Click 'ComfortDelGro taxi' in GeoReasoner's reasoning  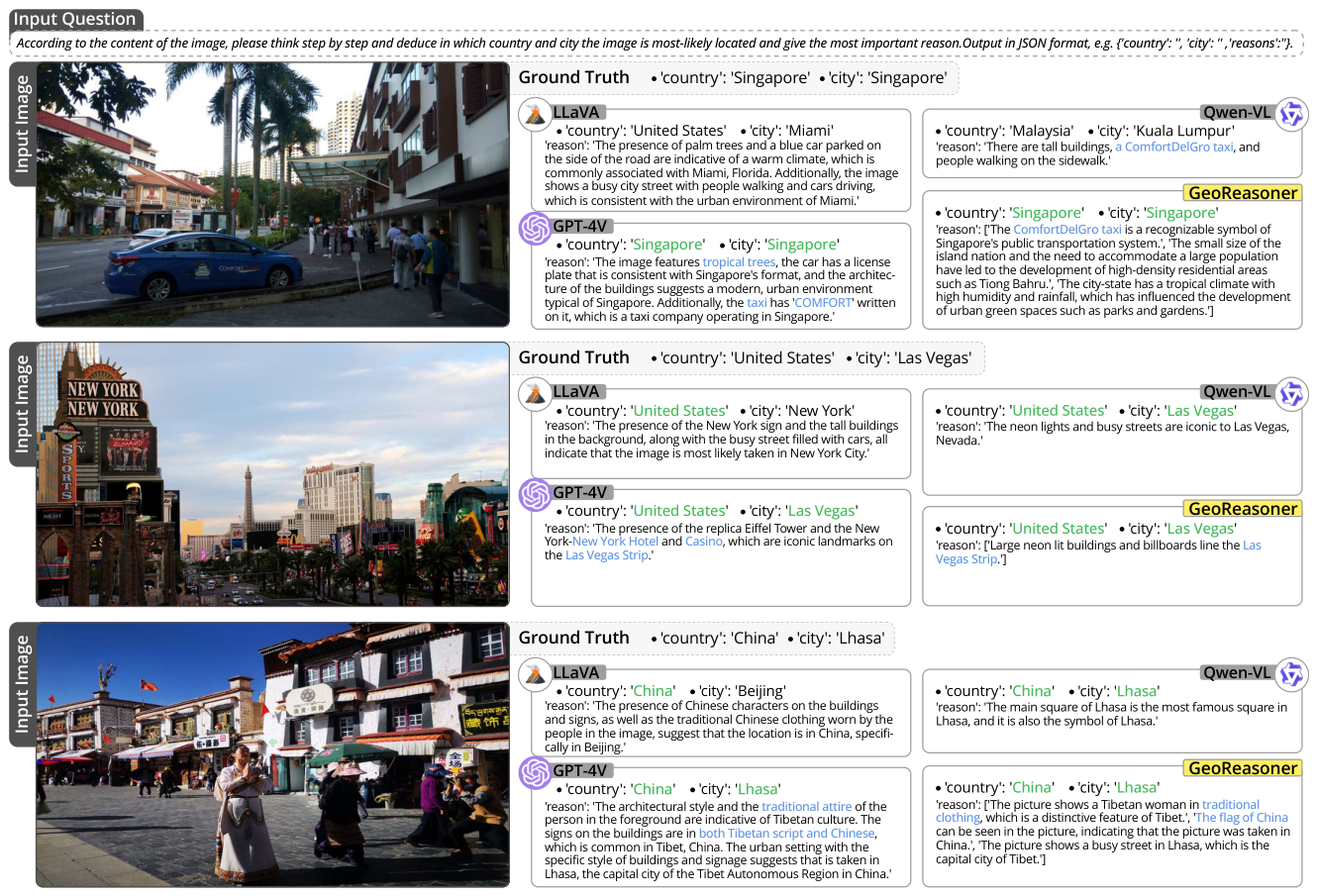[x=1067, y=230]
